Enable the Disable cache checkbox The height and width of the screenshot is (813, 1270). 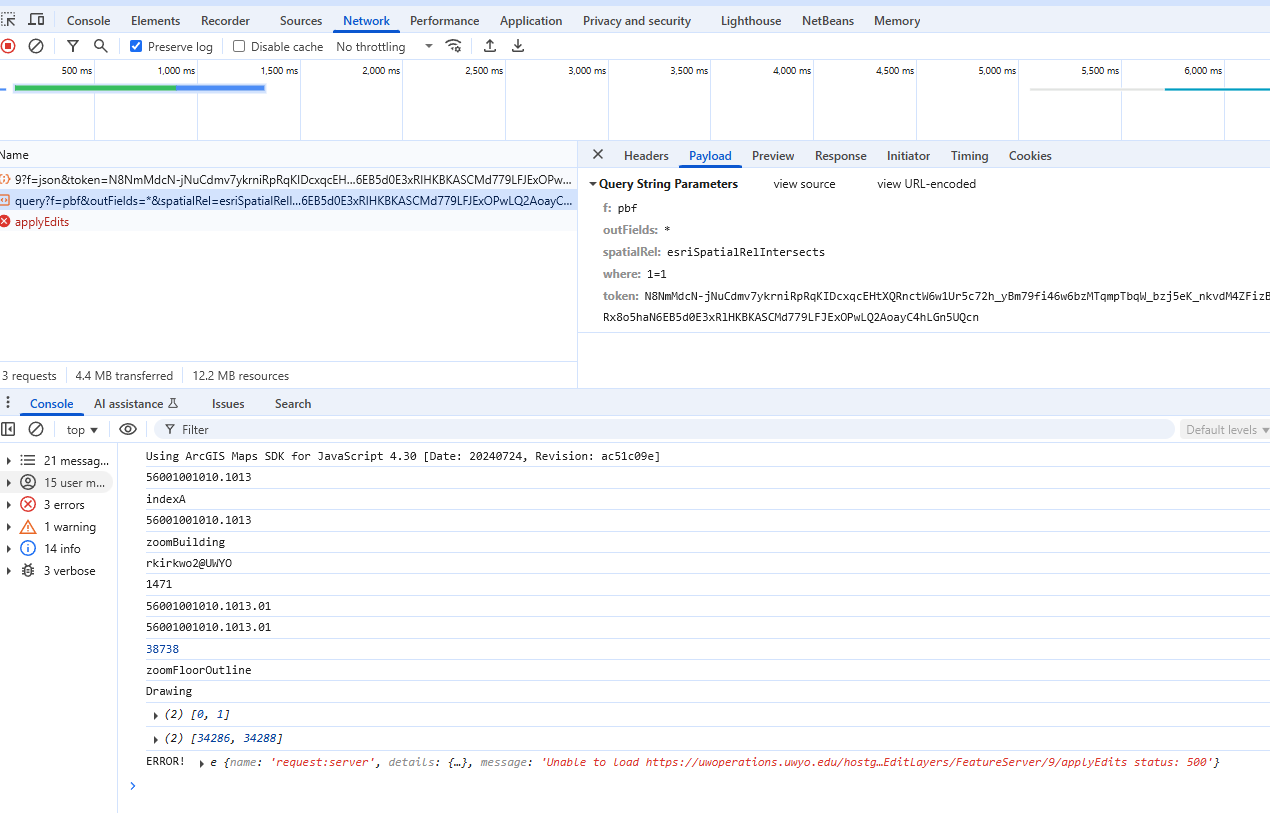coord(238,46)
